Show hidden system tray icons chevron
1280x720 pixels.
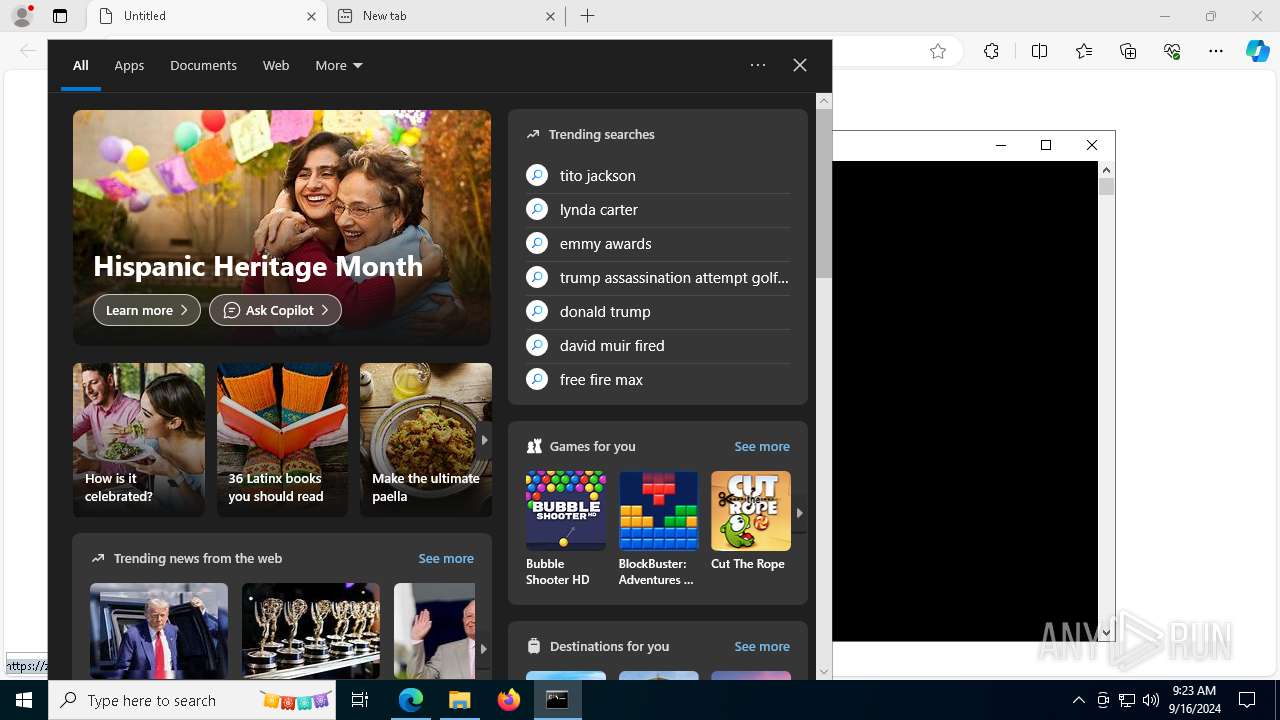[x=1078, y=700]
